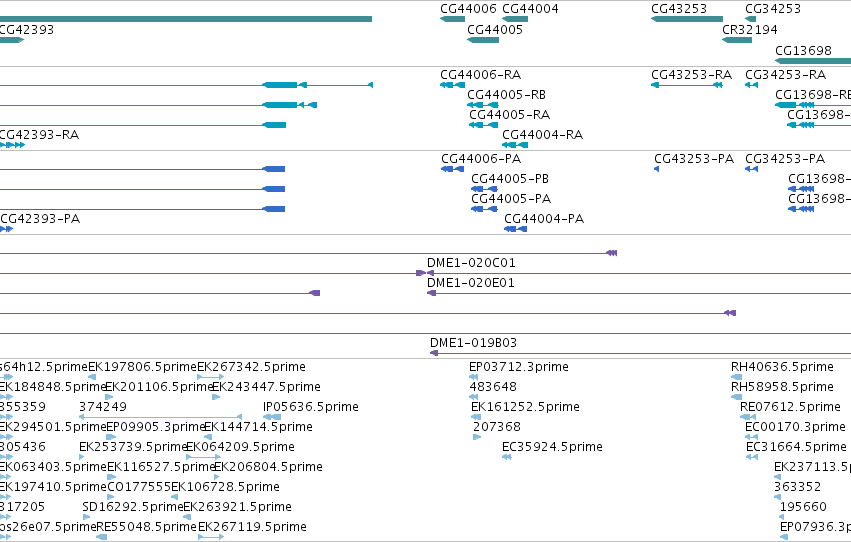This screenshot has height=542, width=851.
Task: Select transcript CG42393-RA
Action: pos(12,145)
